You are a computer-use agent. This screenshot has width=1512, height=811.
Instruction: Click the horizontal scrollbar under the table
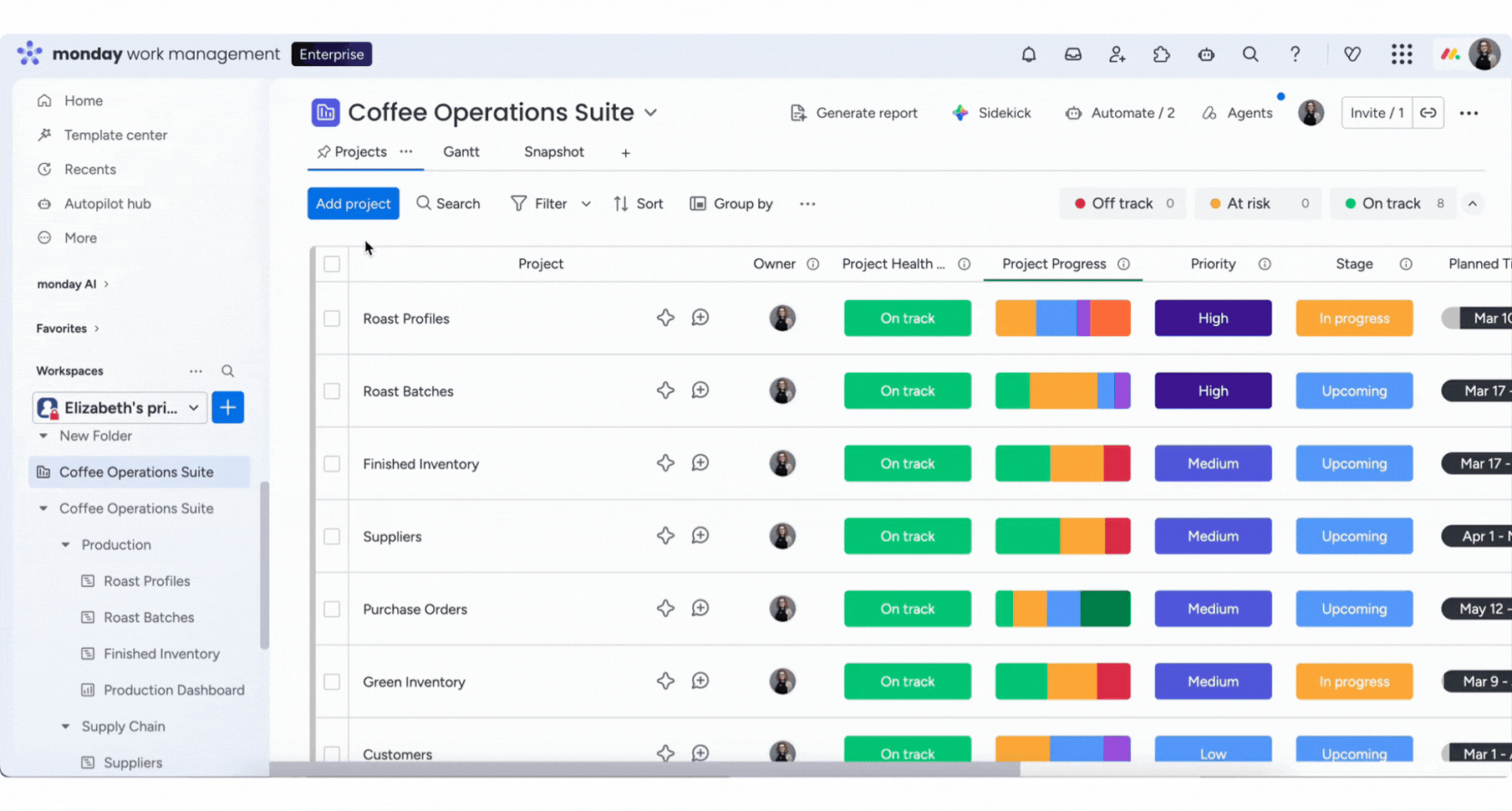(644, 769)
